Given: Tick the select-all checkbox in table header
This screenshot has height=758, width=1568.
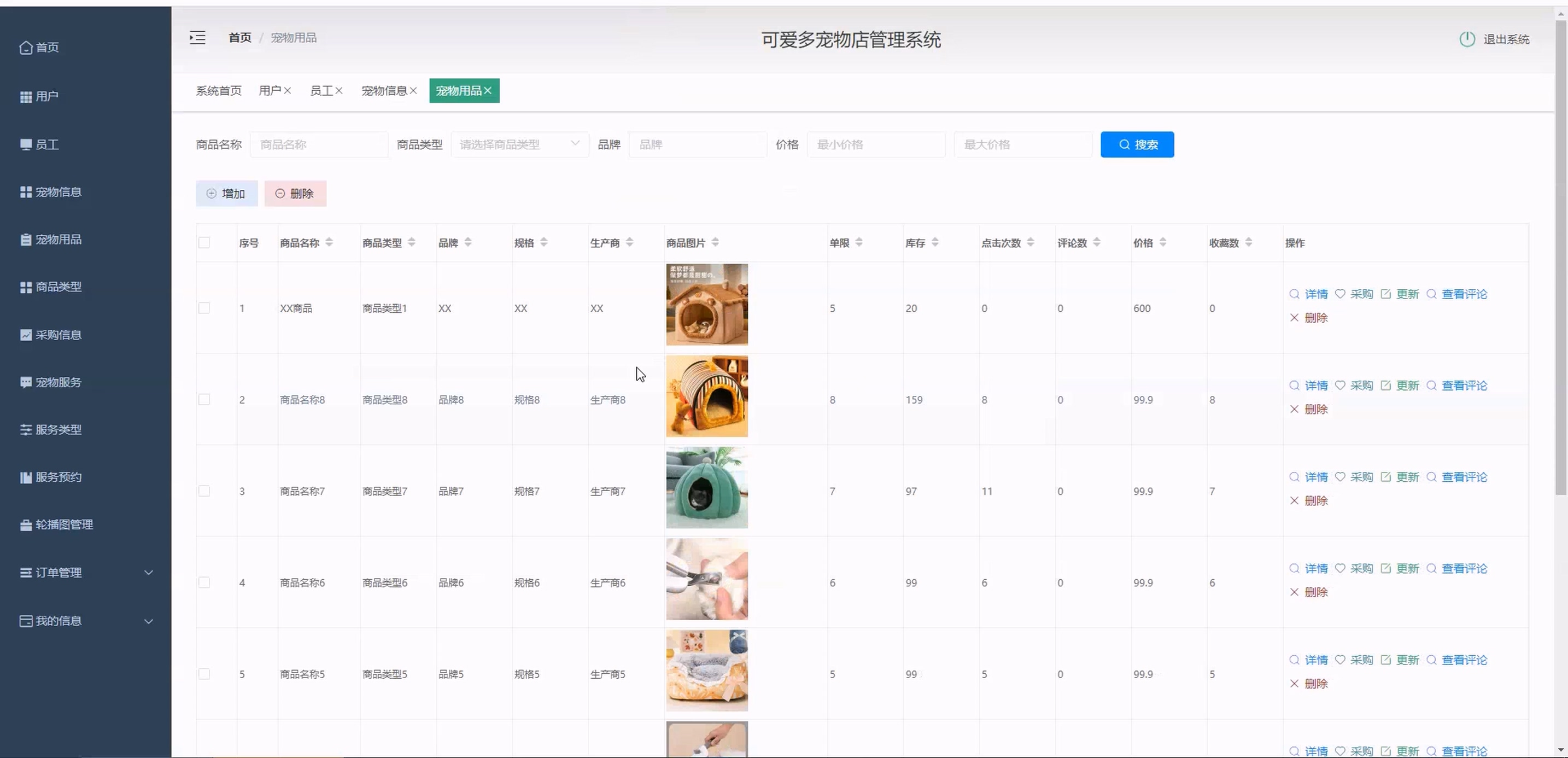Looking at the screenshot, I should tap(204, 242).
